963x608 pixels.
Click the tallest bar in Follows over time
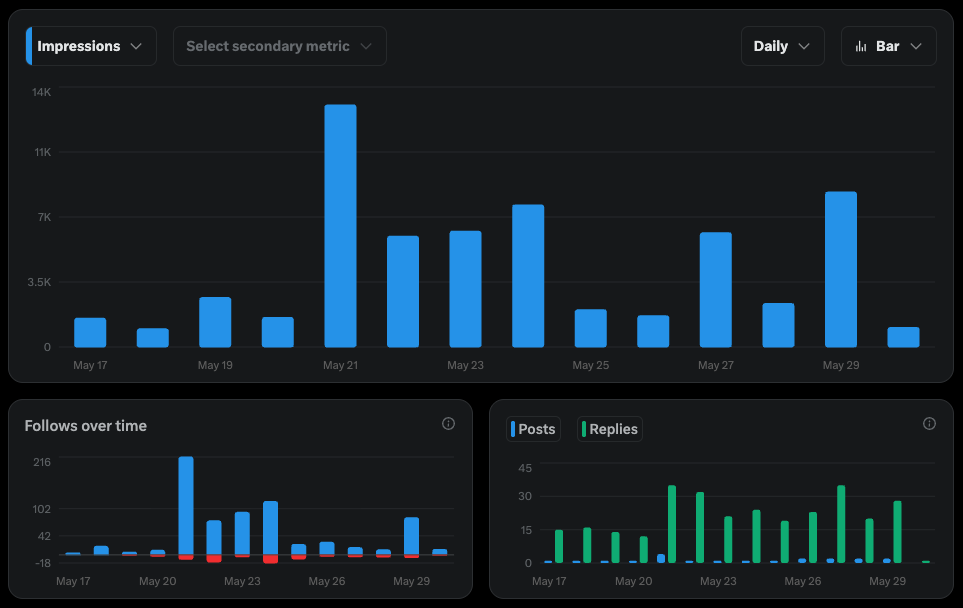pos(186,505)
